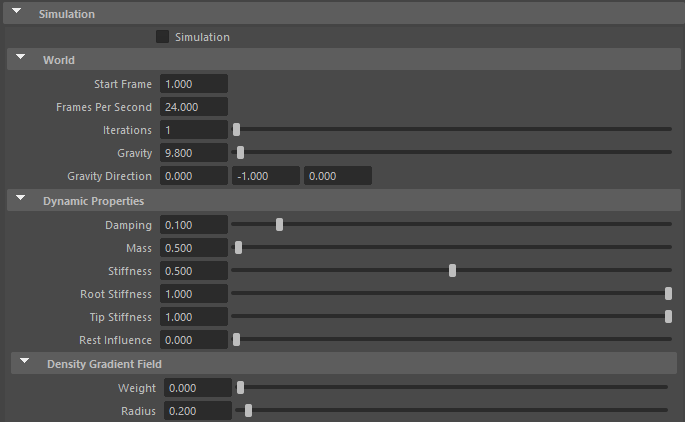This screenshot has width=685, height=422.
Task: Click the Damping slider handle
Action: pyautogui.click(x=279, y=225)
